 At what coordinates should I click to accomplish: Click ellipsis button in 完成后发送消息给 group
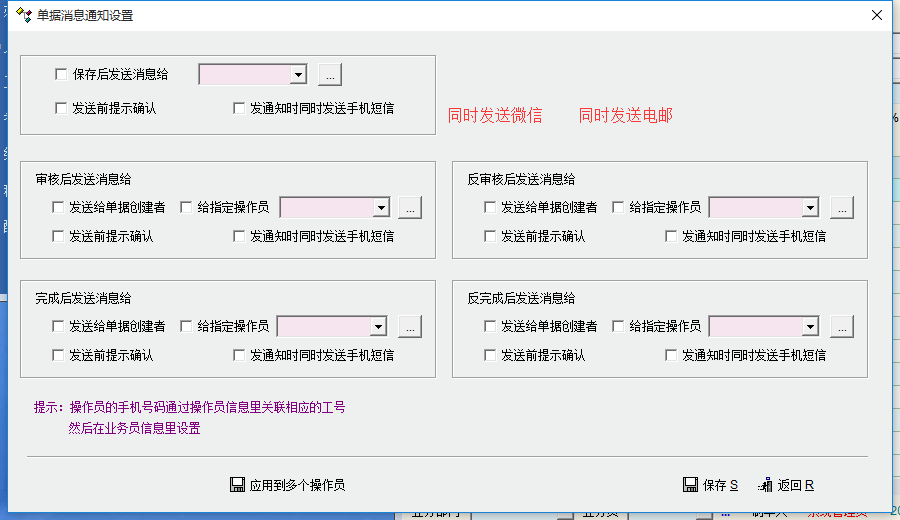[410, 326]
